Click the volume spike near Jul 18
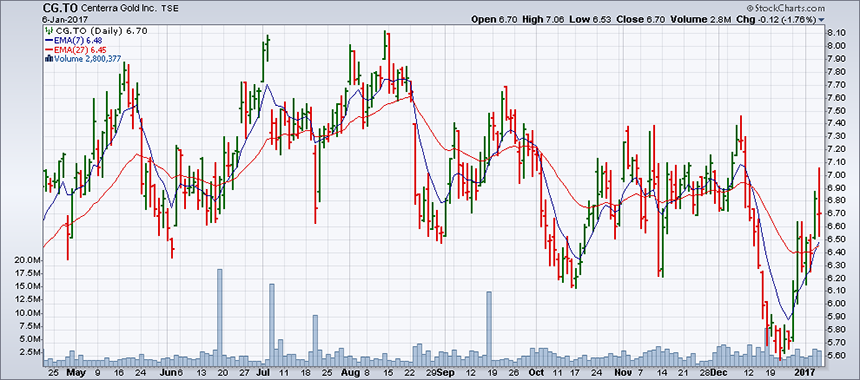The height and width of the screenshot is (380, 860). tap(315, 341)
